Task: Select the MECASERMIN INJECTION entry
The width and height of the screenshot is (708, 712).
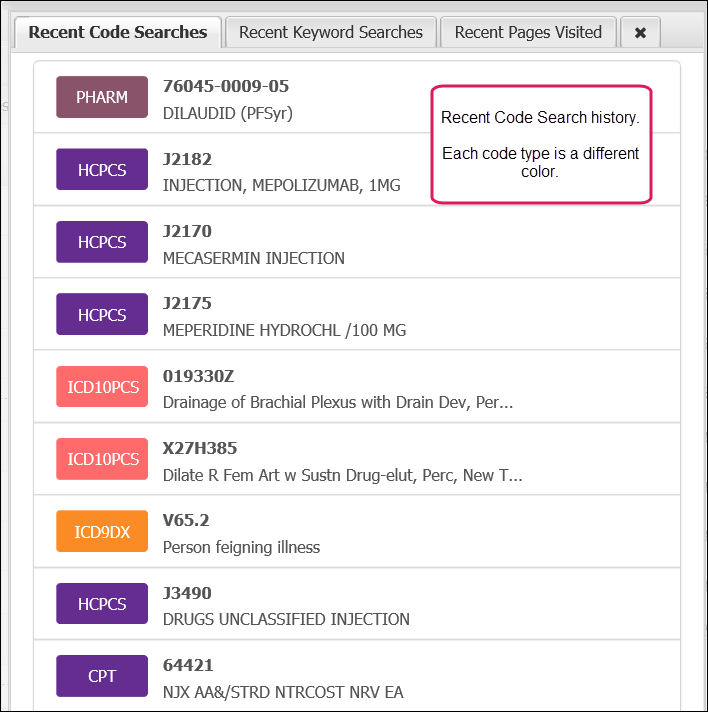Action: click(253, 258)
